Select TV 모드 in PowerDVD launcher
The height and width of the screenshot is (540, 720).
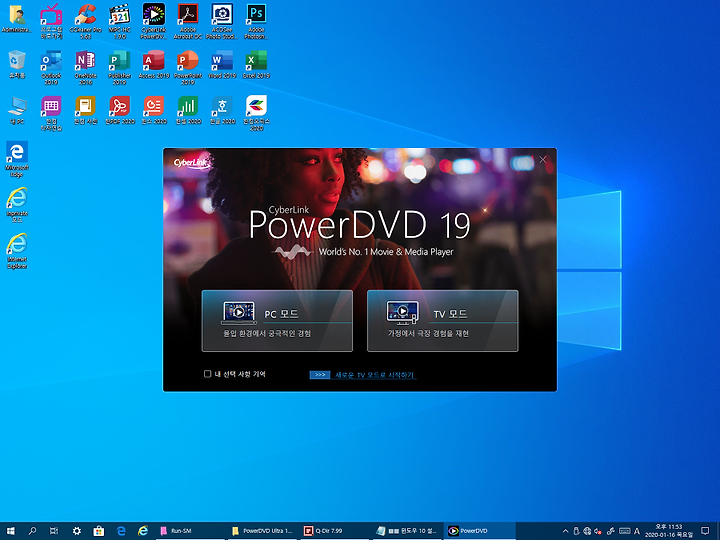(x=443, y=321)
